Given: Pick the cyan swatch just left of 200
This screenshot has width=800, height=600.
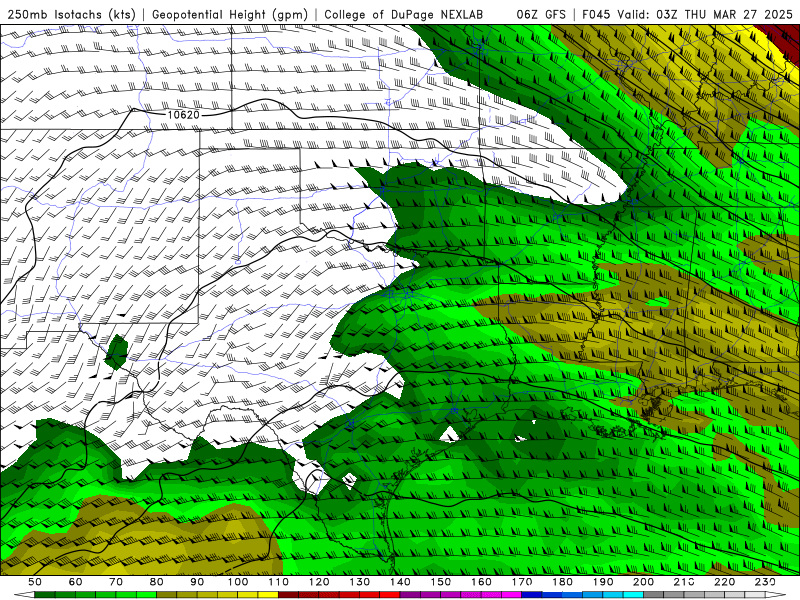Looking at the screenshot, I should pos(634,595).
